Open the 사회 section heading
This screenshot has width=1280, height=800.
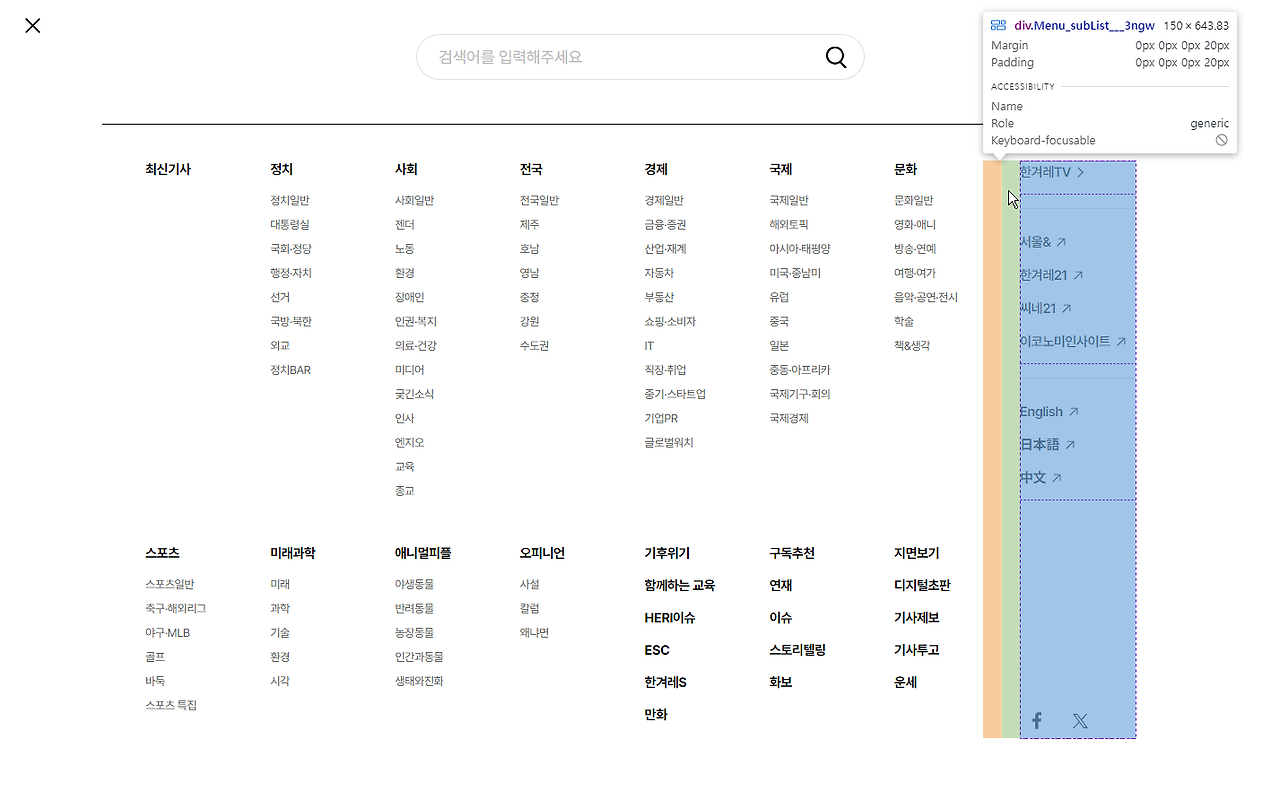[x=406, y=169]
